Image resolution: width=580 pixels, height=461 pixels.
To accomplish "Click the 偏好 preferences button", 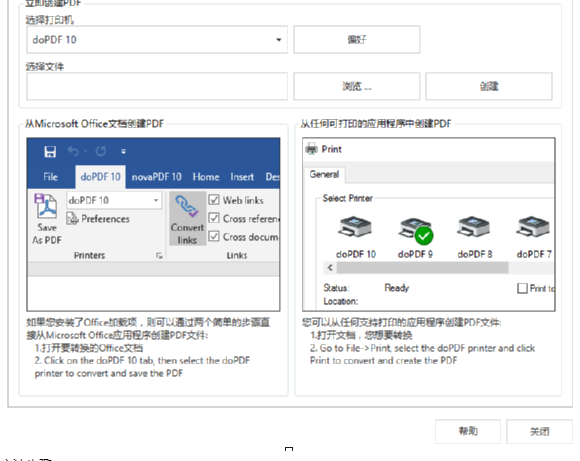I will (x=357, y=40).
